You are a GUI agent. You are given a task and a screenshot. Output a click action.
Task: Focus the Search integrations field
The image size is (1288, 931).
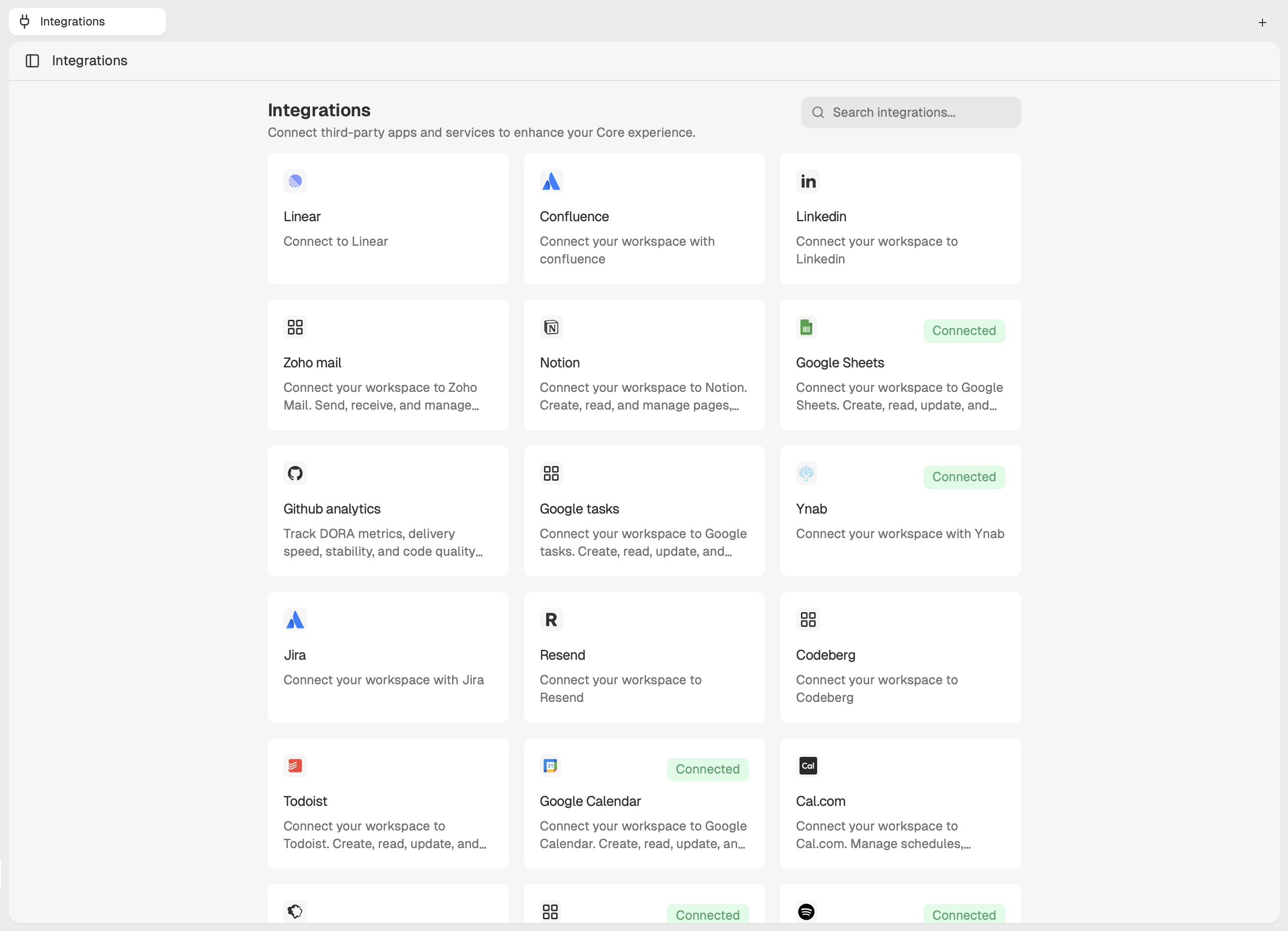coord(911,112)
